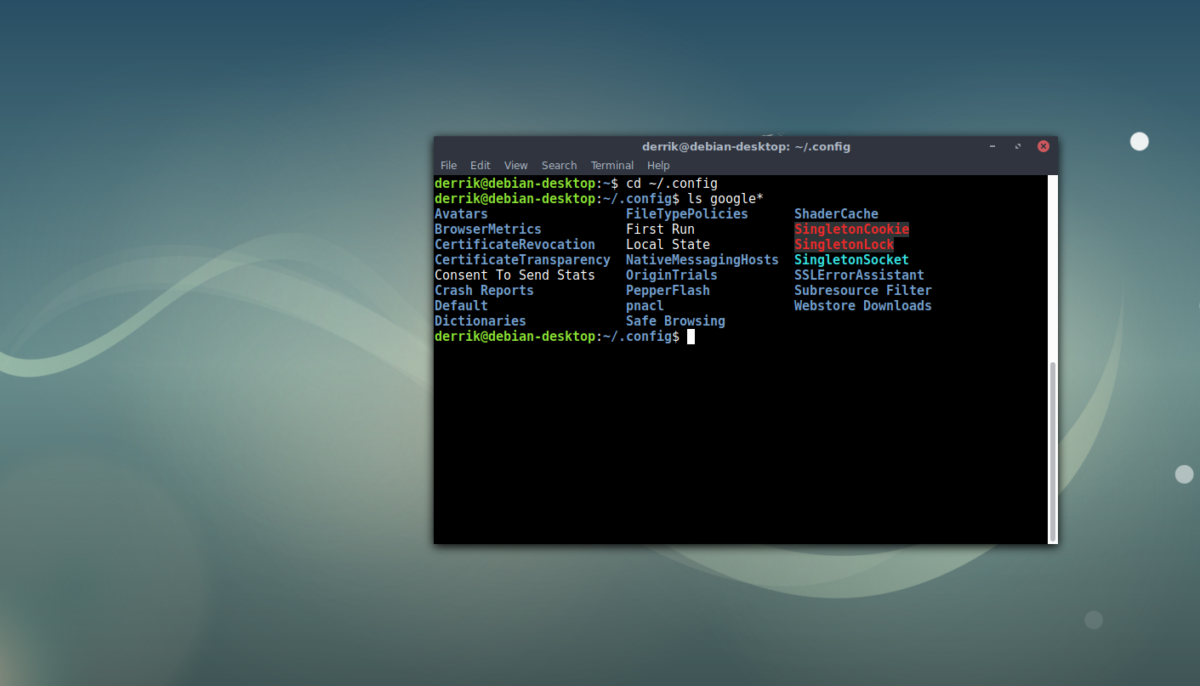Click the 'Local State' file entry
This screenshot has height=686, width=1200.
point(668,244)
